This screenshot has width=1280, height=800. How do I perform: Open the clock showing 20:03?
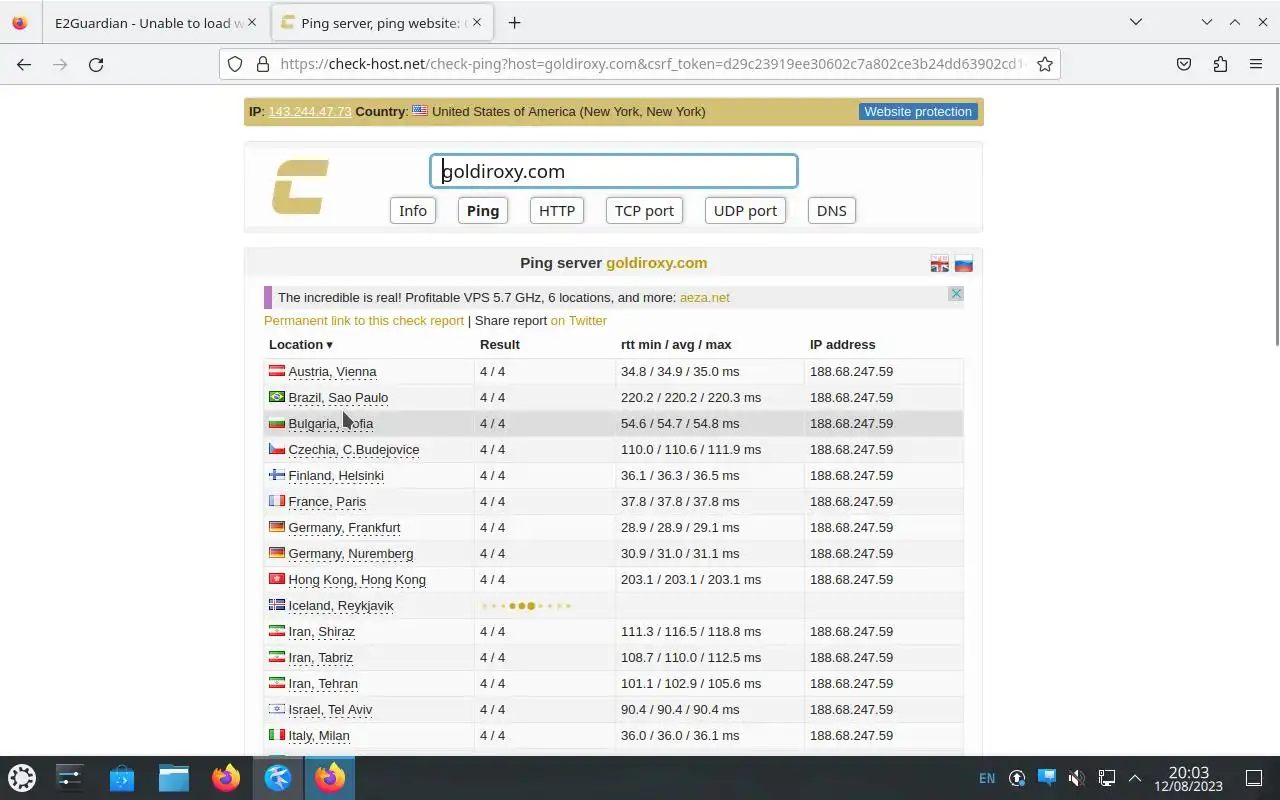[1188, 778]
